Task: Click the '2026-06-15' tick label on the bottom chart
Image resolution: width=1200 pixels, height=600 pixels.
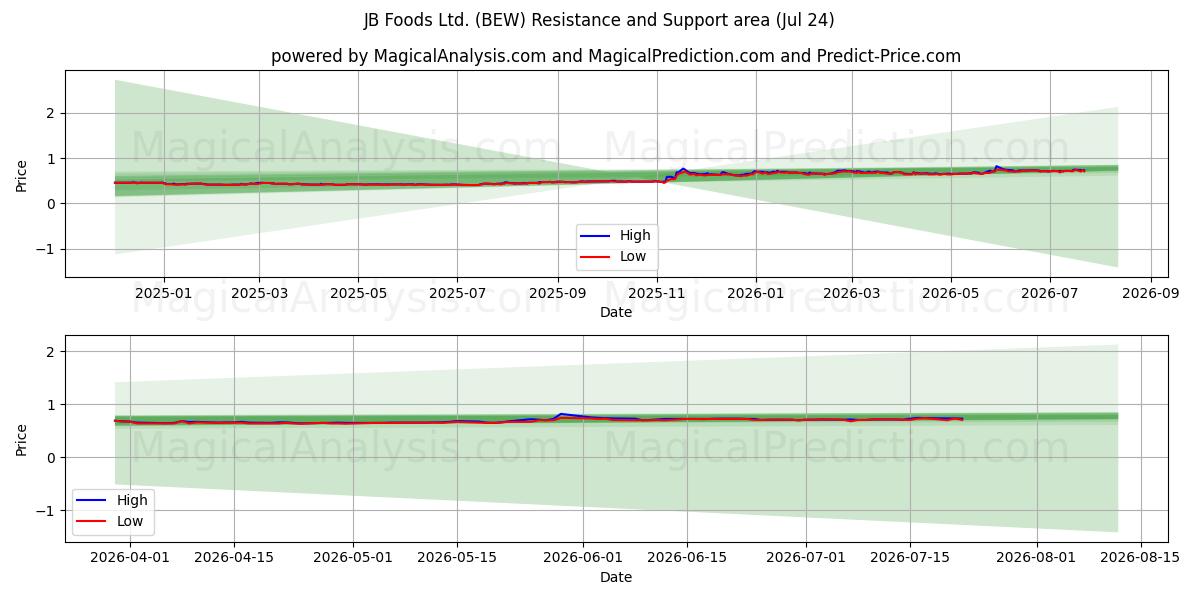Action: [687, 559]
